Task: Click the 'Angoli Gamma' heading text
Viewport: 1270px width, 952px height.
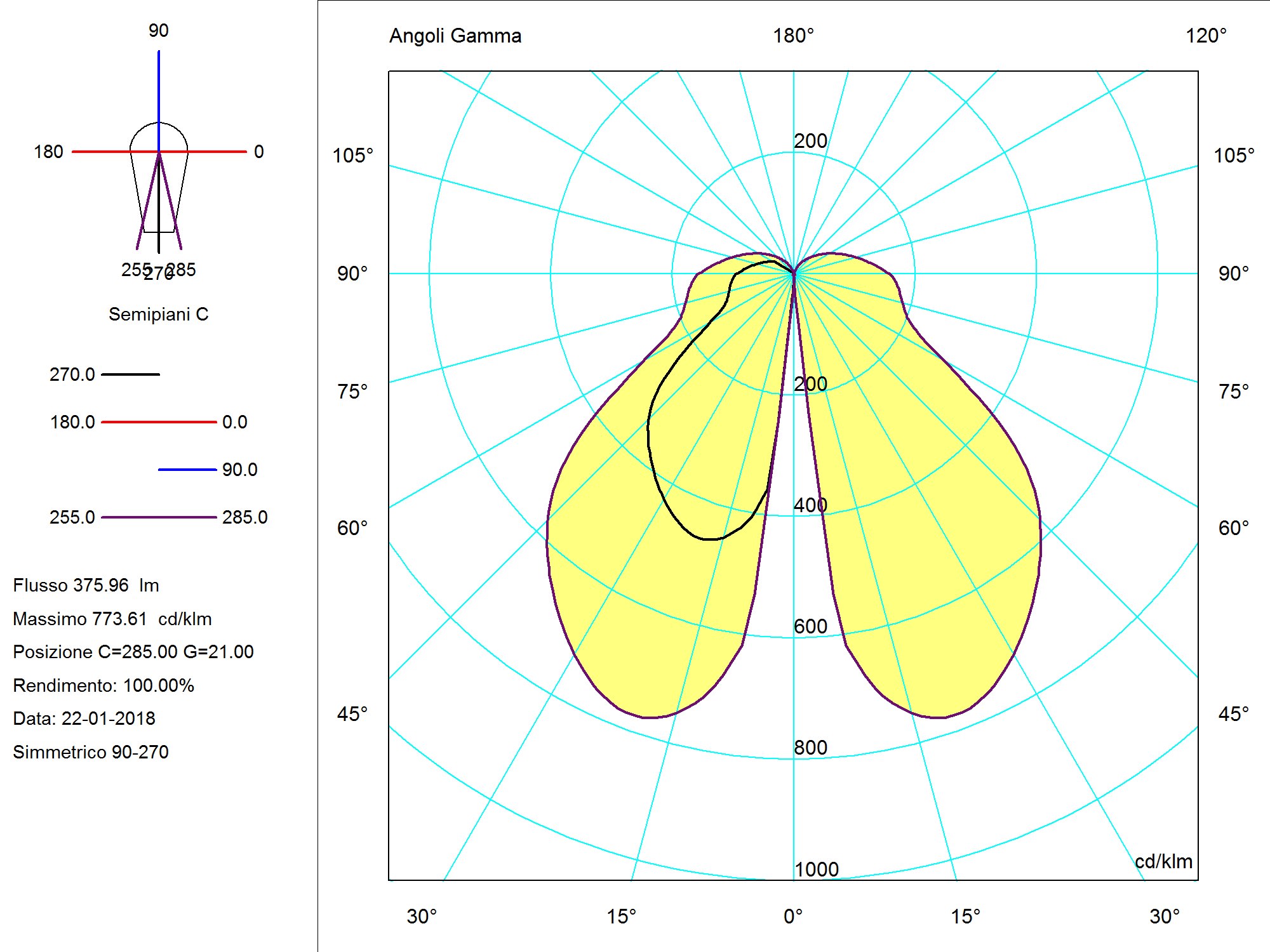Action: point(455,36)
